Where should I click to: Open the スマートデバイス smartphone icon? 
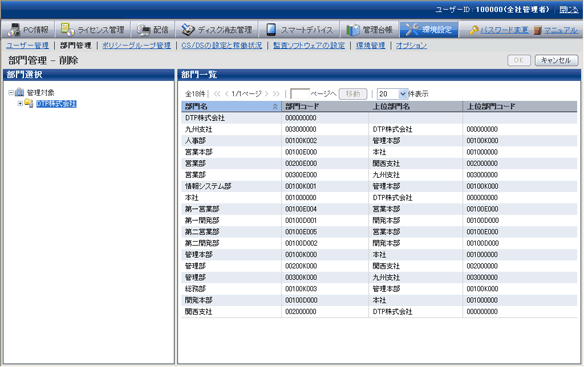pyautogui.click(x=271, y=29)
